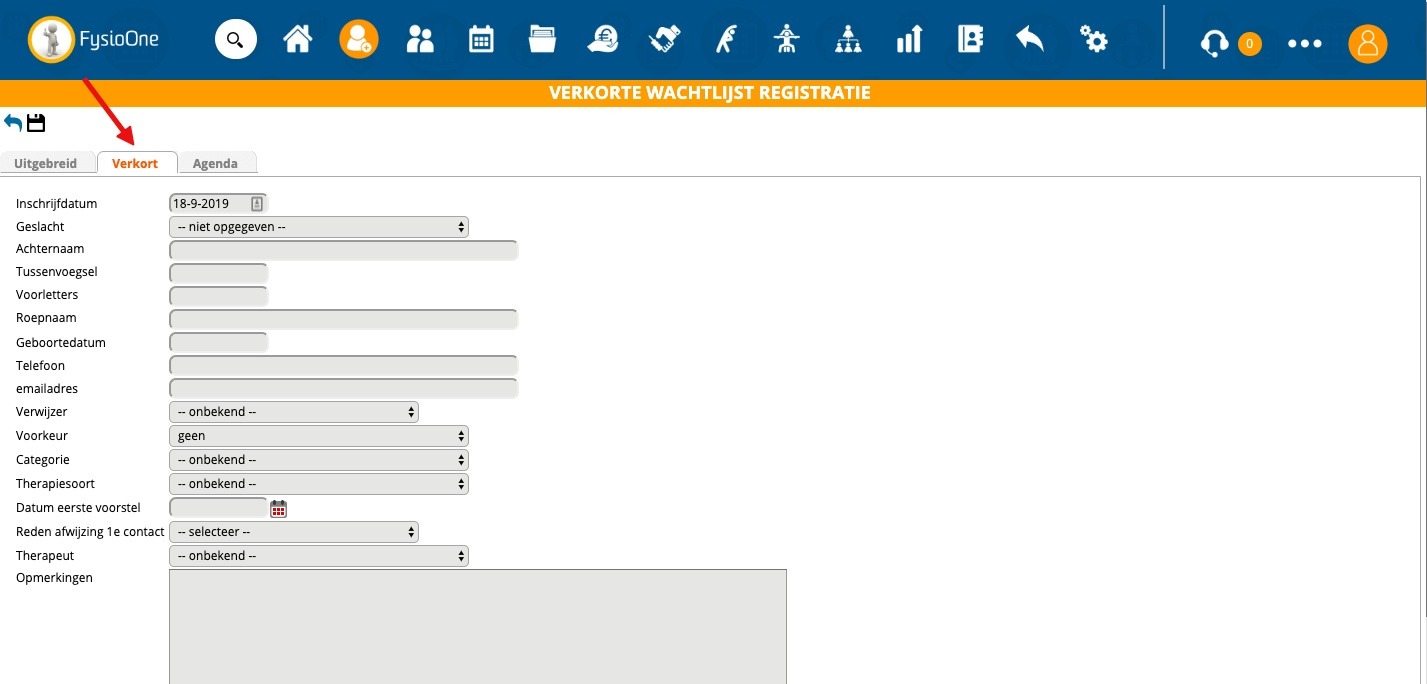
Task: Save the registration with the floppy disk icon
Action: pos(36,123)
